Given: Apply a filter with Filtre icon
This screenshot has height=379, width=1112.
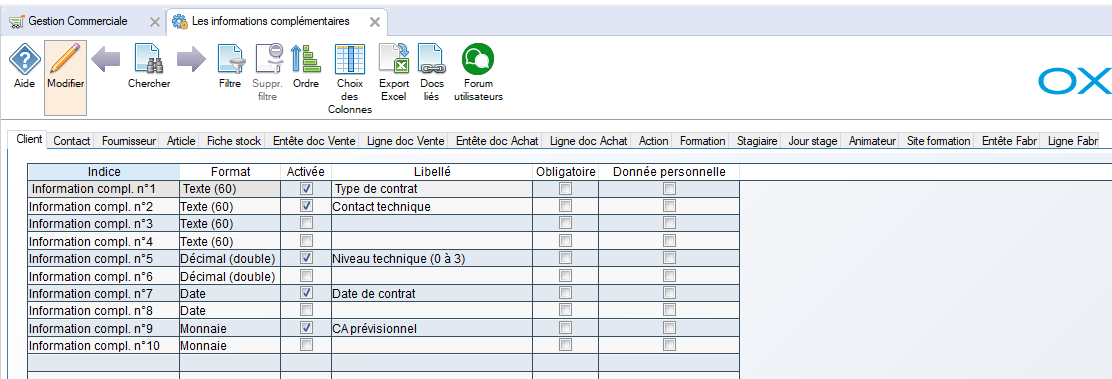Looking at the screenshot, I should pos(230,67).
